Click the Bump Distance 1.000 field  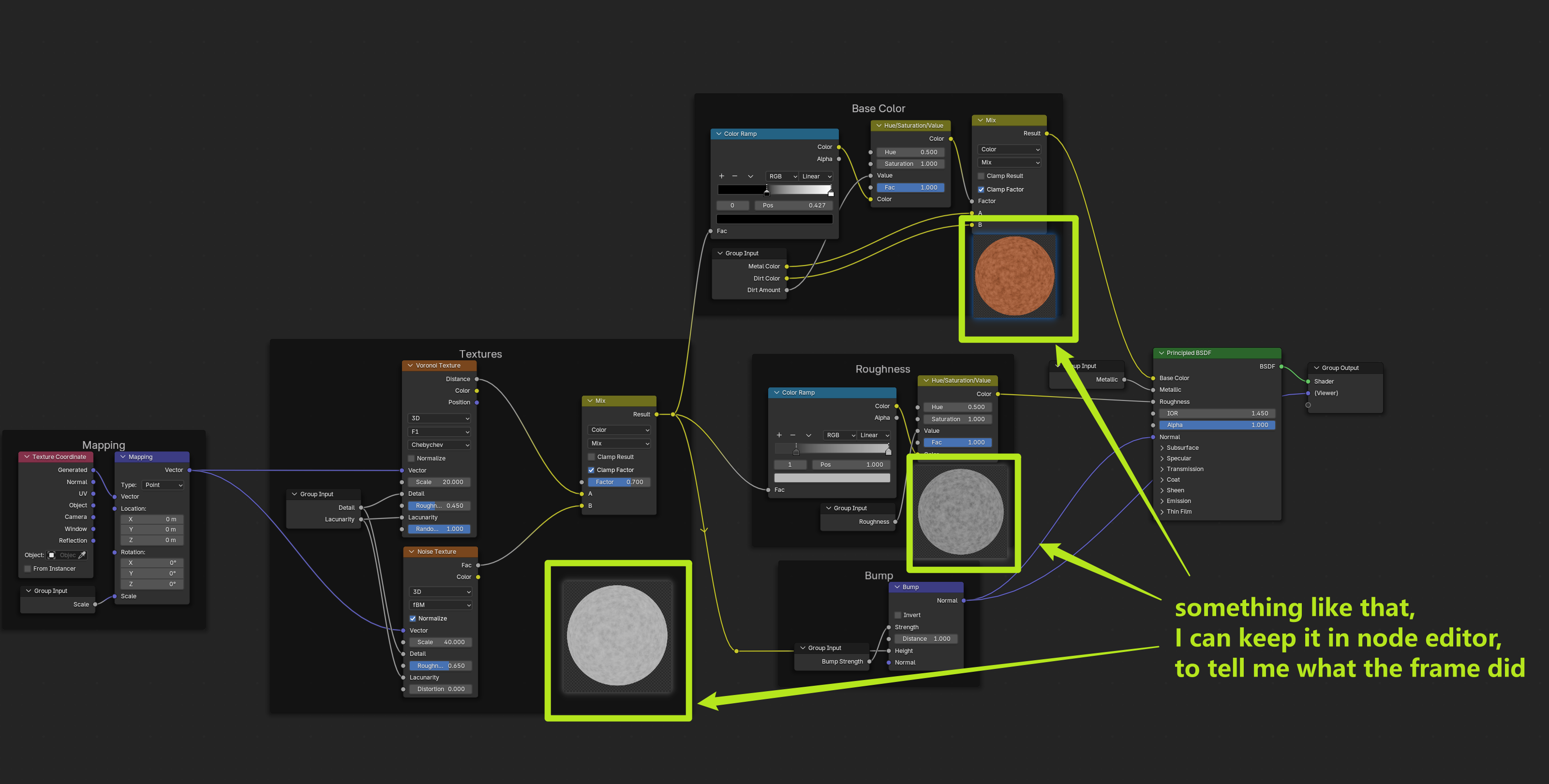tap(926, 638)
